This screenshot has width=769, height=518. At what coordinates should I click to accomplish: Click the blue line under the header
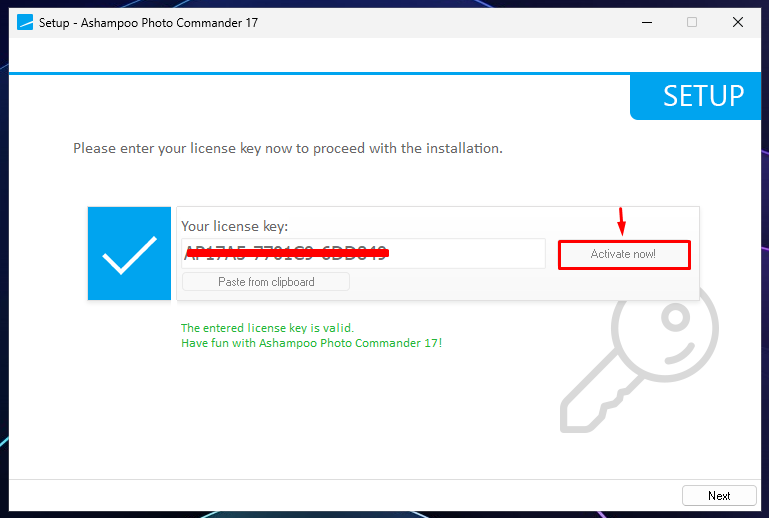pyautogui.click(x=319, y=74)
